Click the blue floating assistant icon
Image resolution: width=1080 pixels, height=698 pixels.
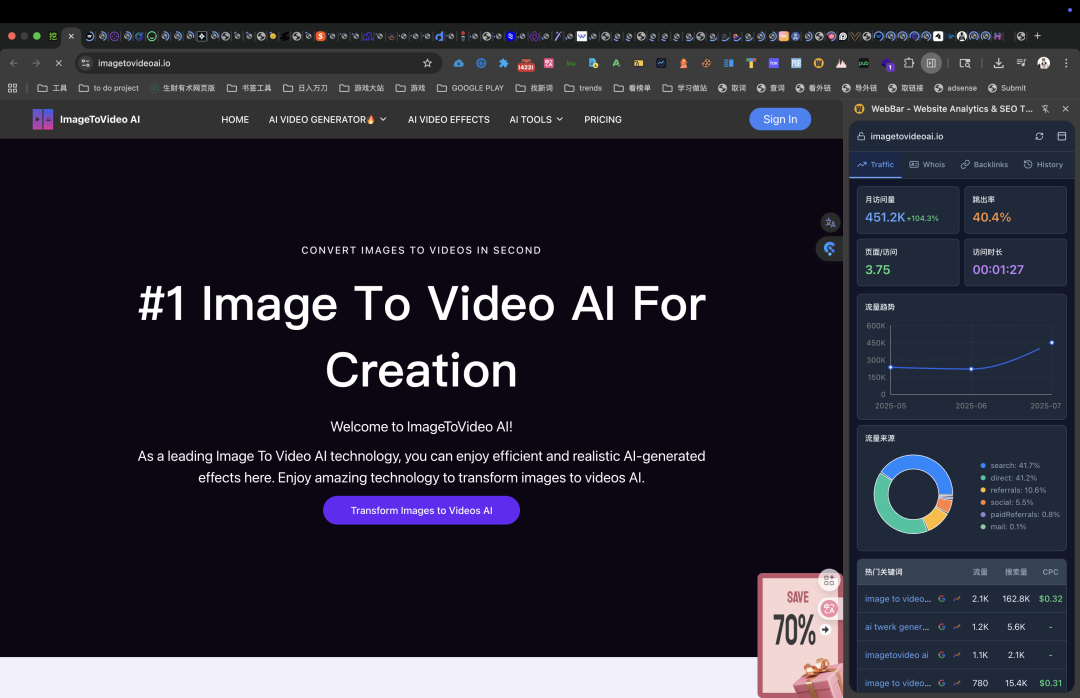pos(829,249)
